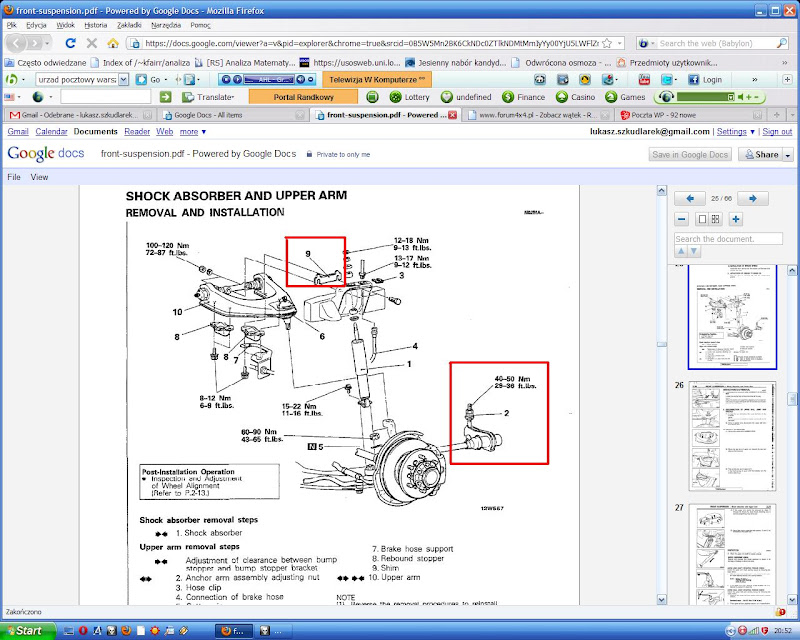
Task: Expand Share button dropdown arrow
Action: click(x=788, y=155)
